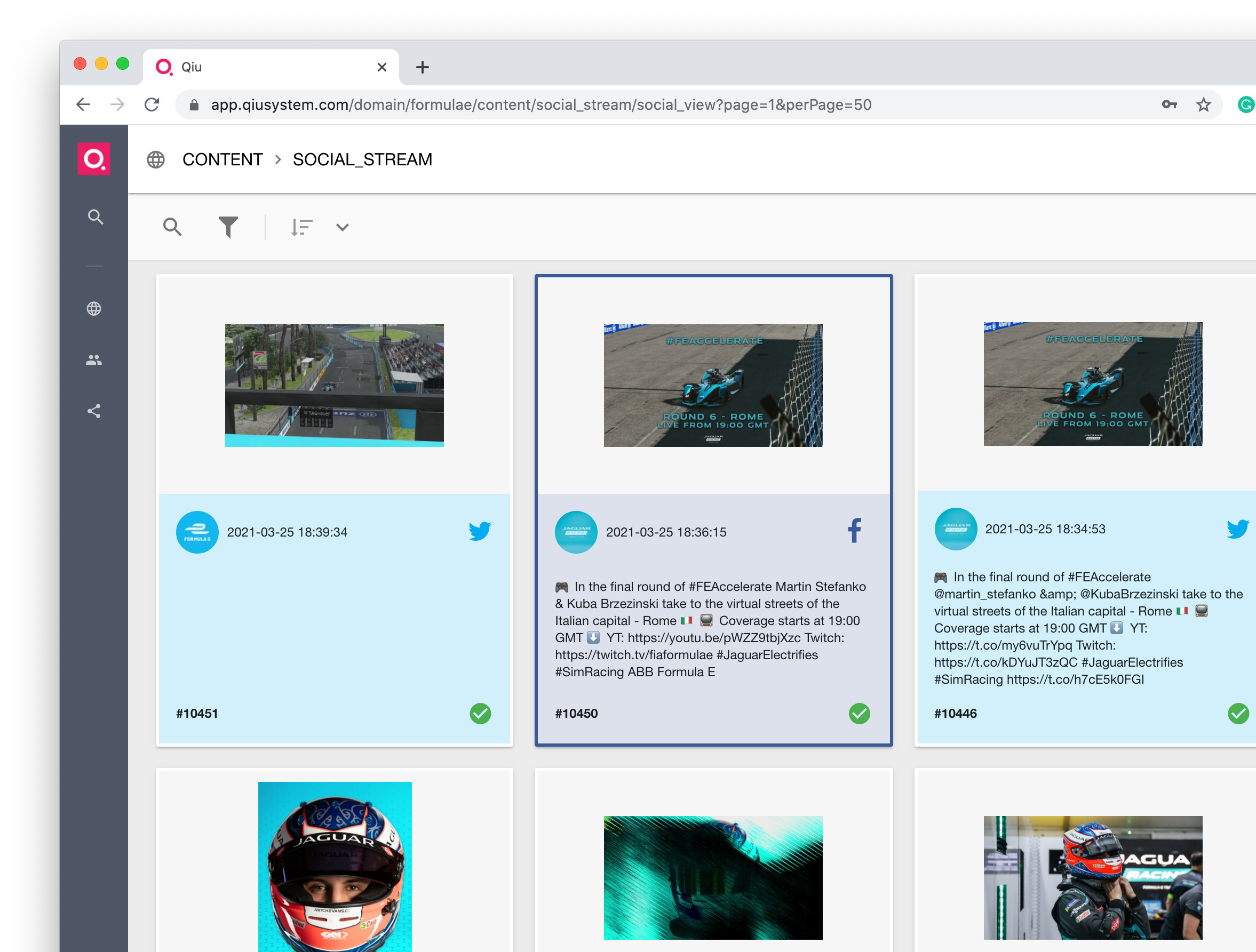Click timestamp 2021-03-25 18:34:53

pyautogui.click(x=1045, y=529)
